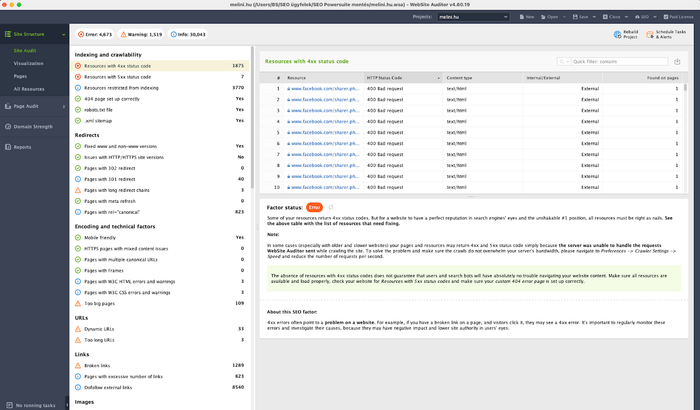This screenshot has width=700, height=410.
Task: Filter by Warning: 1,519 badge
Action: click(x=141, y=34)
